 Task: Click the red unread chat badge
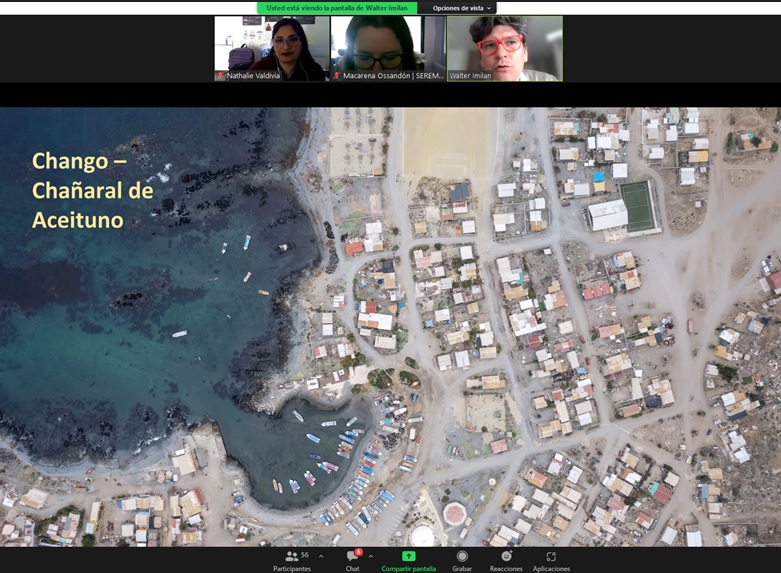(x=358, y=552)
